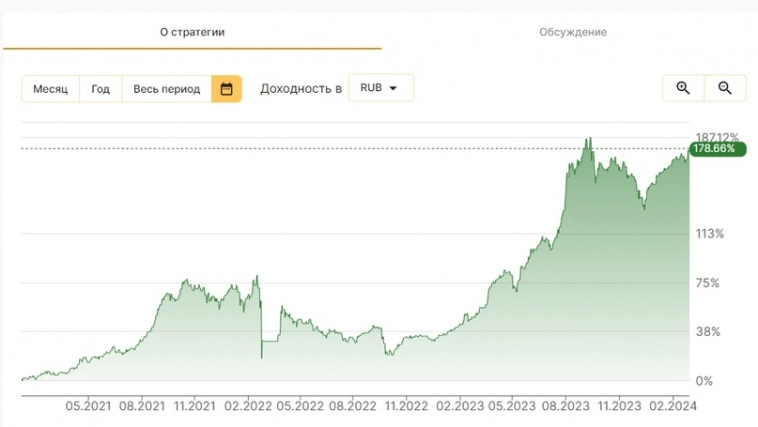Viewport: 758px width, 427px height.
Task: Select the Год period button
Action: click(101, 89)
